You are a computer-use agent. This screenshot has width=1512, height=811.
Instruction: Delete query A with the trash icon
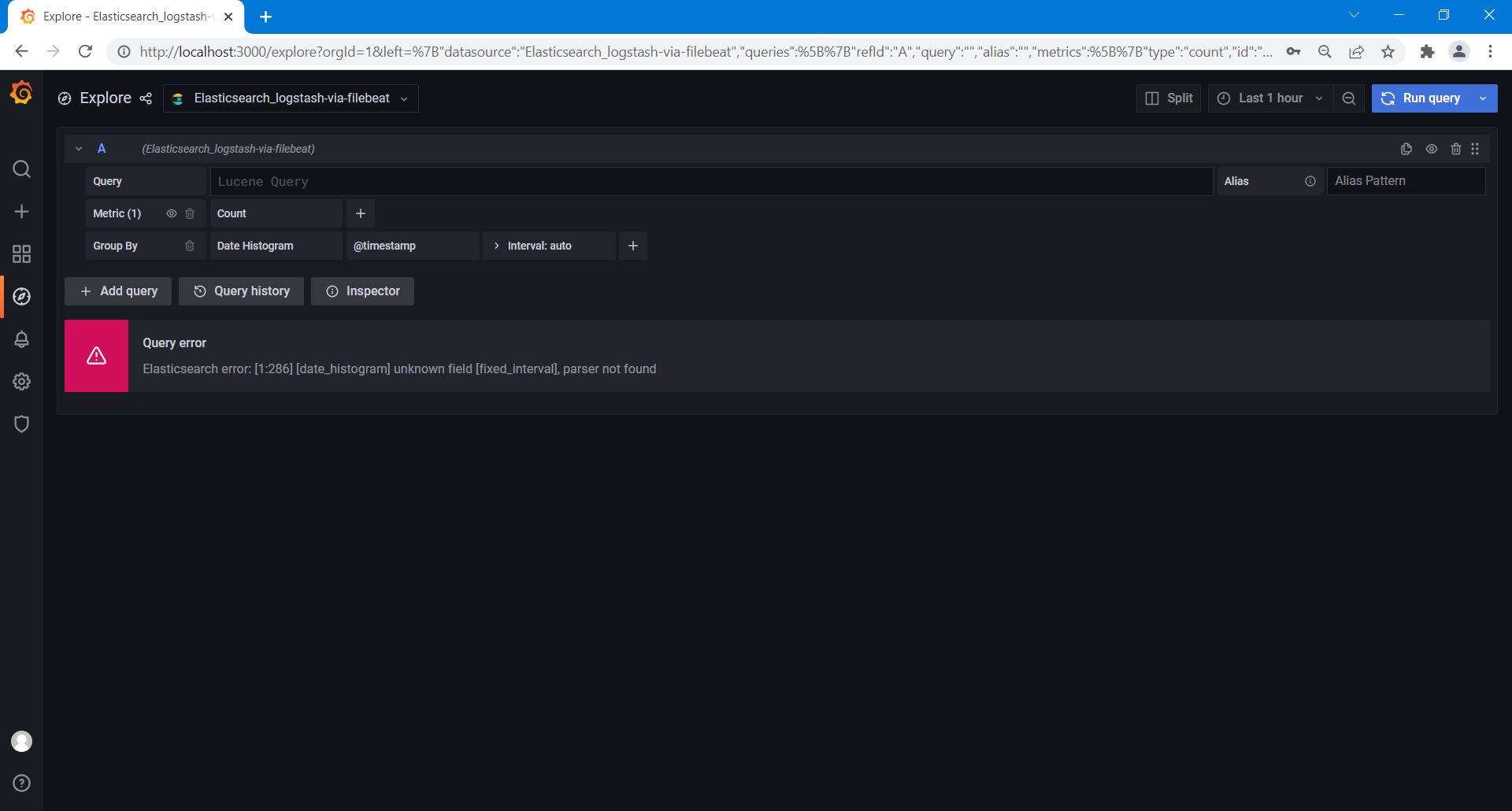pos(1456,149)
